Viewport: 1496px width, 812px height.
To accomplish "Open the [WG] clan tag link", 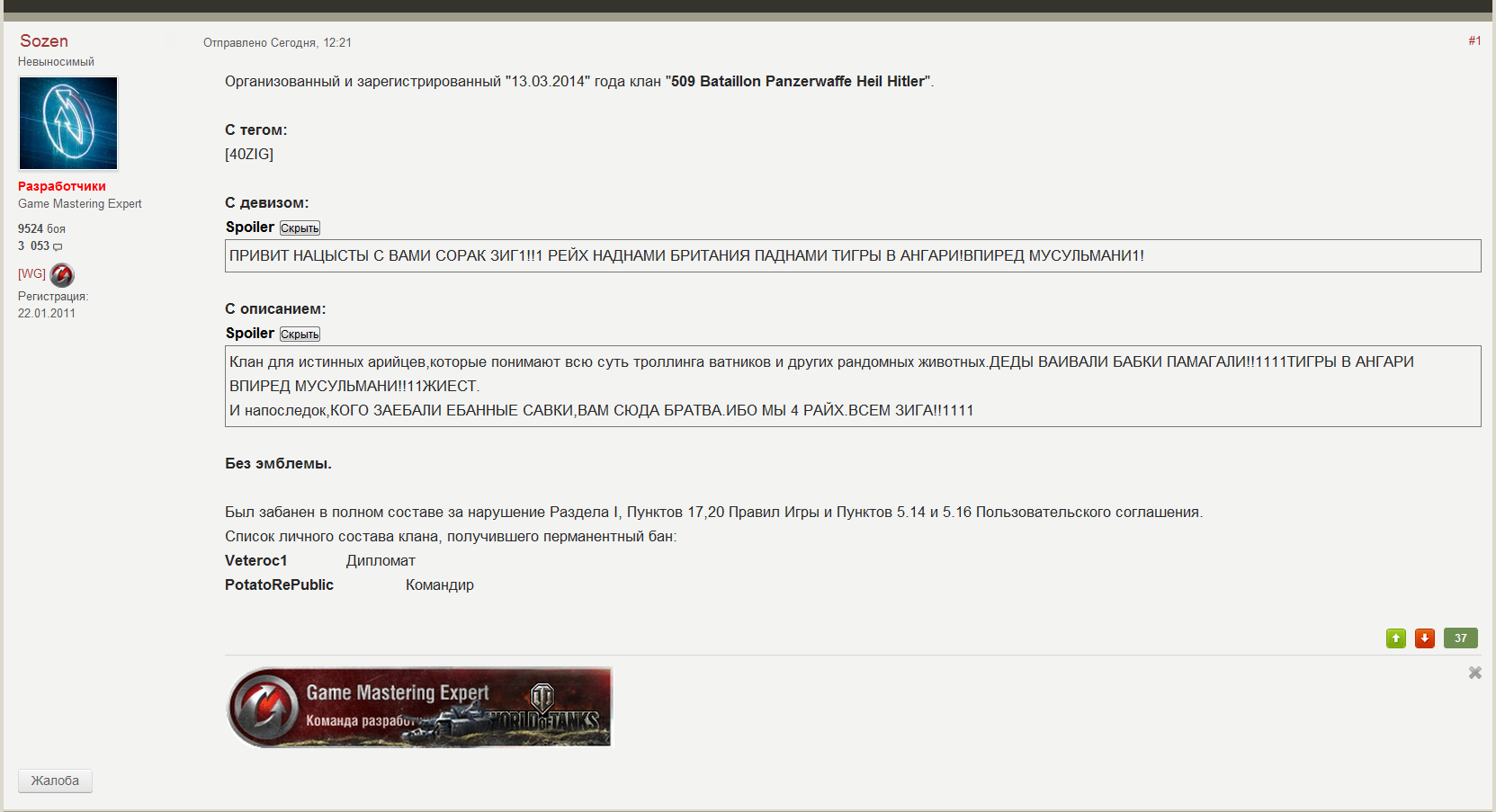I will click(x=31, y=273).
